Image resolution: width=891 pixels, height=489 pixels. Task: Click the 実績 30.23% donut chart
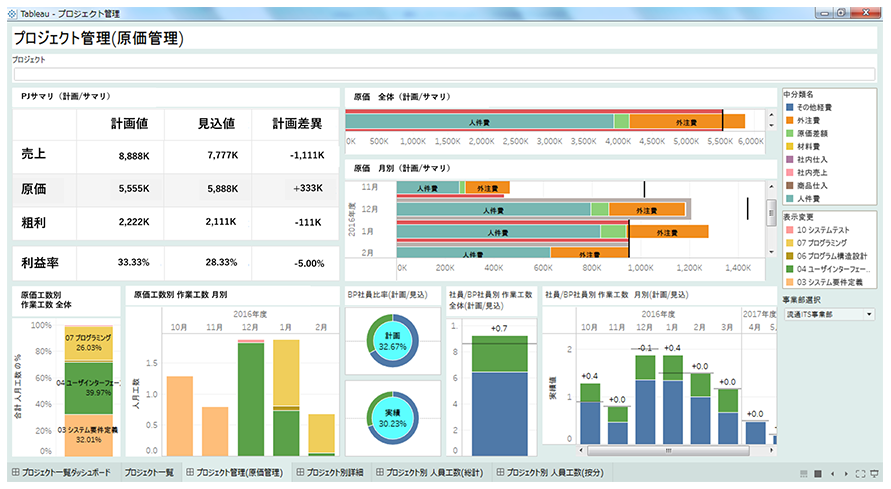pos(391,416)
